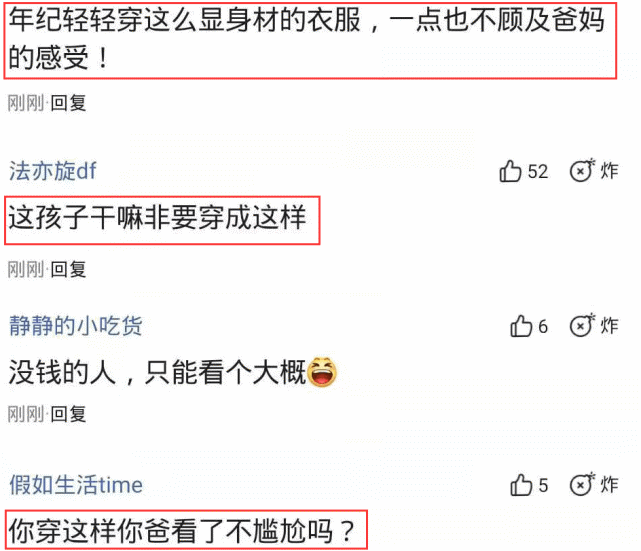Click the laughing emoji in 没钱的人 comment

click(x=322, y=372)
